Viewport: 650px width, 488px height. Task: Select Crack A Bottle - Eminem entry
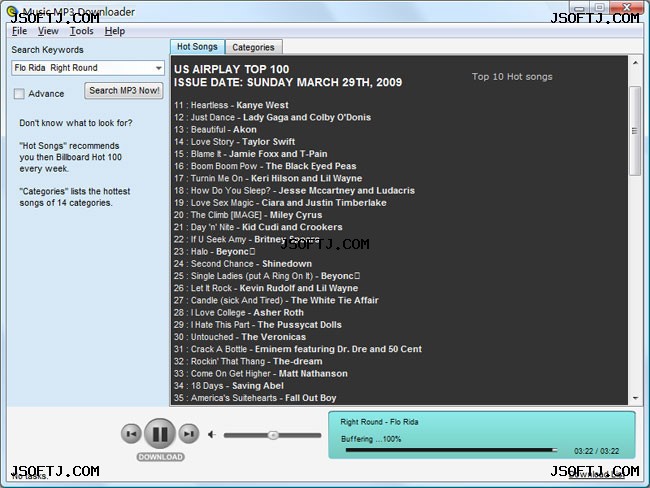click(298, 350)
